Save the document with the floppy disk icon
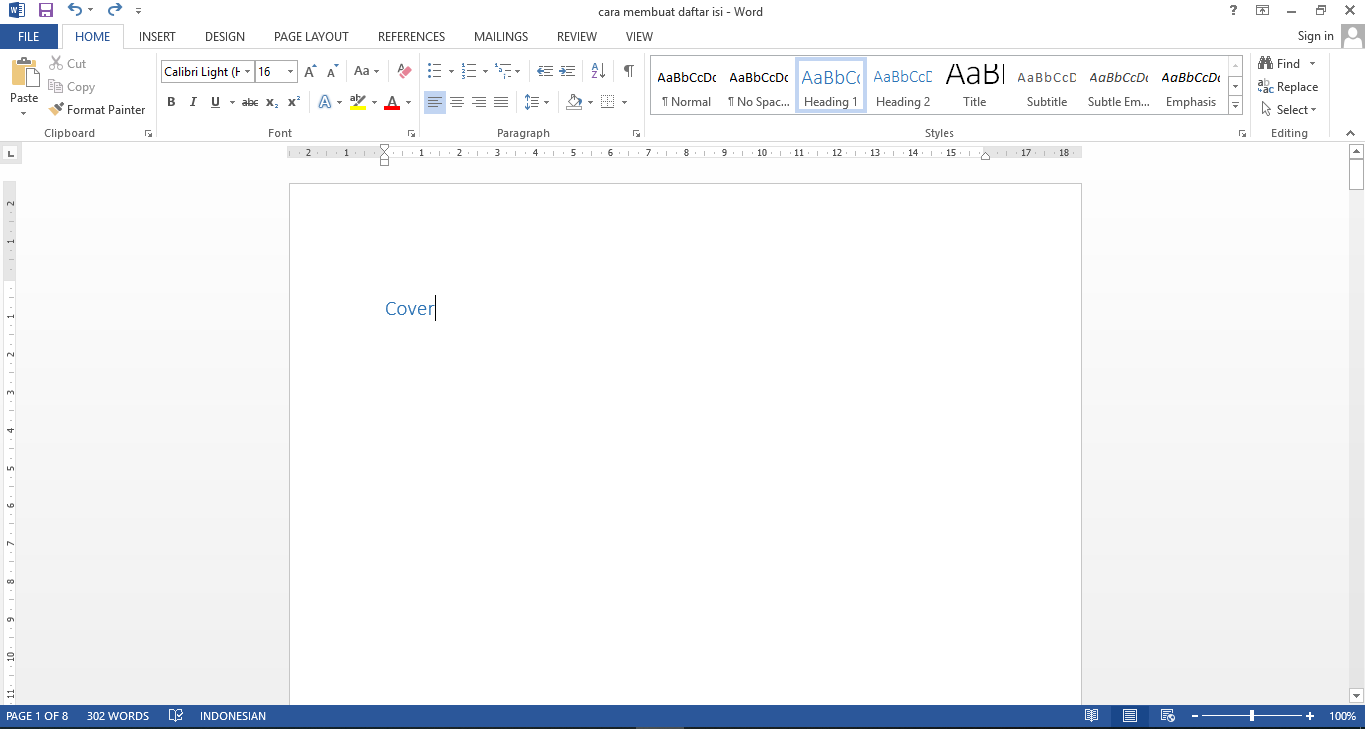The width and height of the screenshot is (1365, 729). point(45,10)
